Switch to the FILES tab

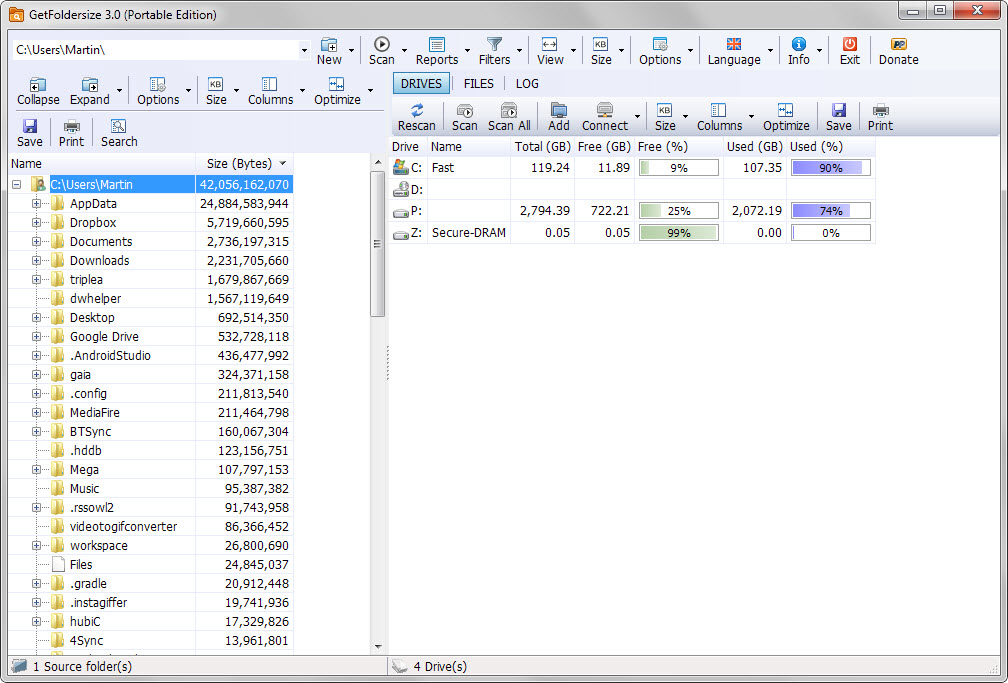pos(478,84)
